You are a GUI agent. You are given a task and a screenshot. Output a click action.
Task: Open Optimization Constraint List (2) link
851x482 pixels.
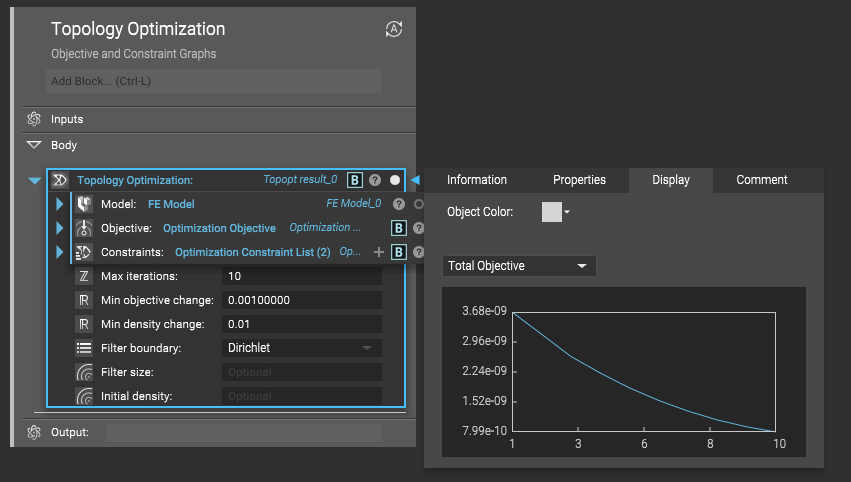[x=252, y=252]
